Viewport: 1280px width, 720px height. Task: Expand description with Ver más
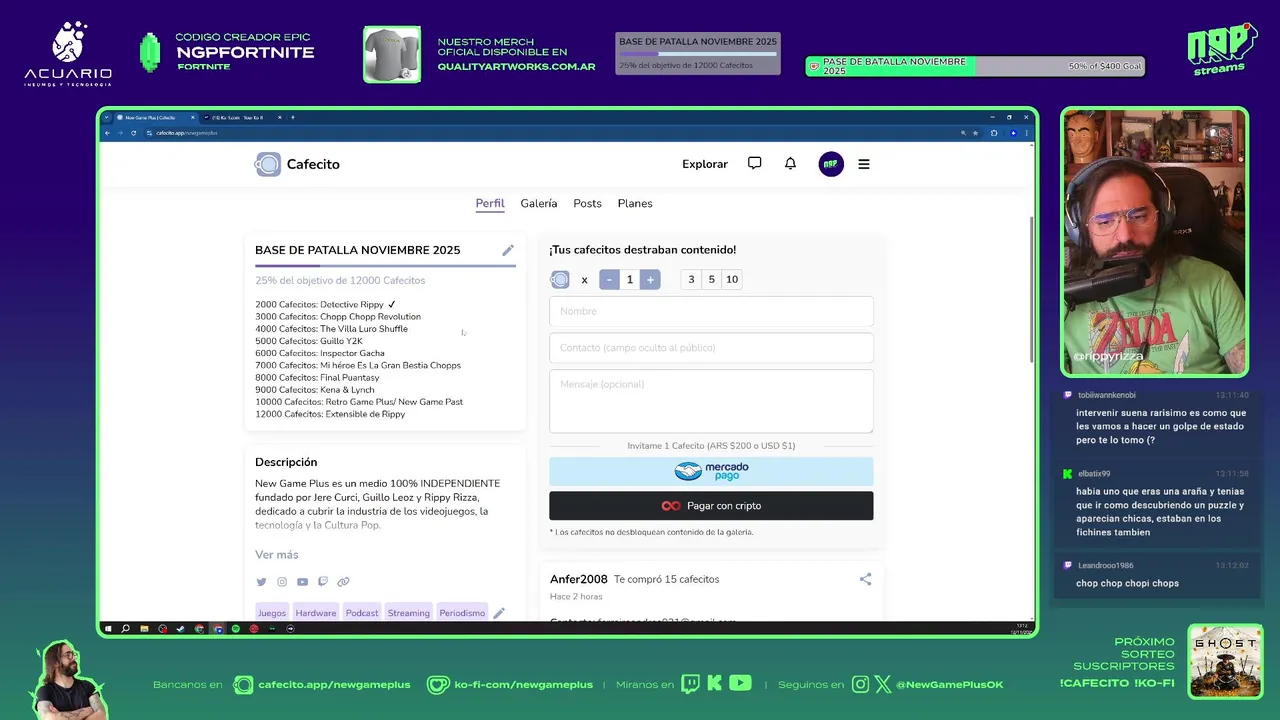click(x=276, y=555)
